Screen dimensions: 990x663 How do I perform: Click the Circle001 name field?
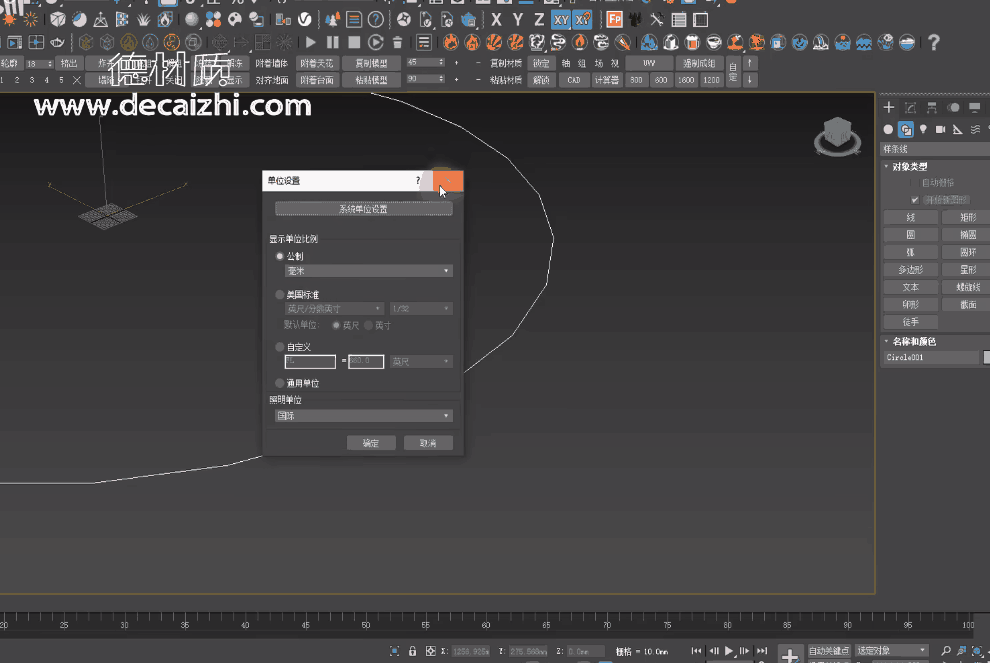pos(931,357)
